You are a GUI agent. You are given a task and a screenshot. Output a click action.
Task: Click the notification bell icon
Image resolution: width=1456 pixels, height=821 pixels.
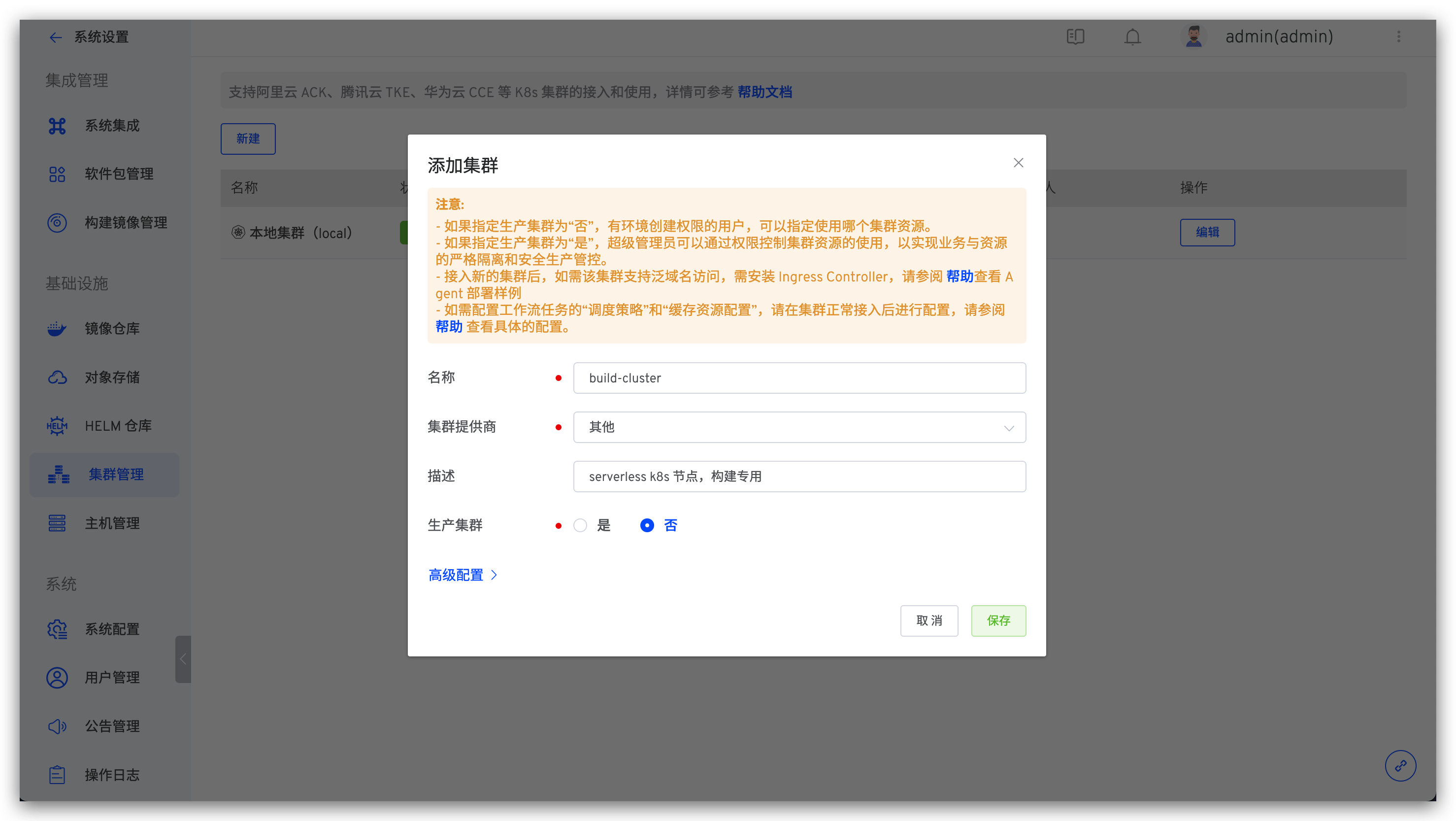click(x=1132, y=37)
